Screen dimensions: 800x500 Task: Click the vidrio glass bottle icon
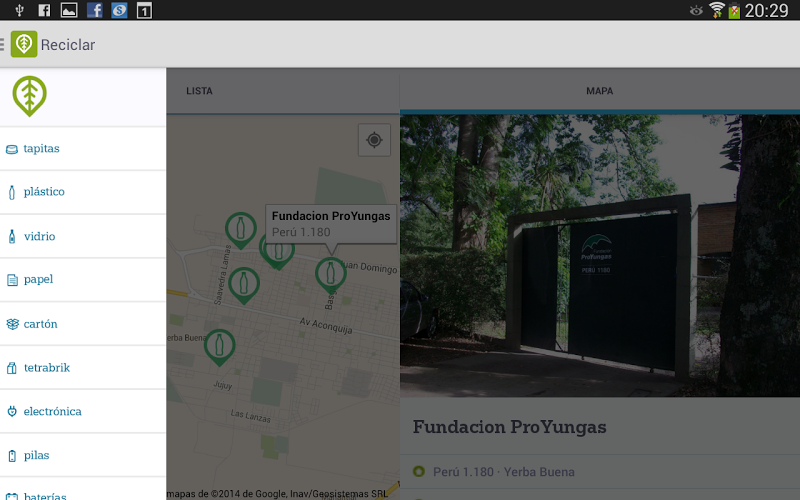12,236
